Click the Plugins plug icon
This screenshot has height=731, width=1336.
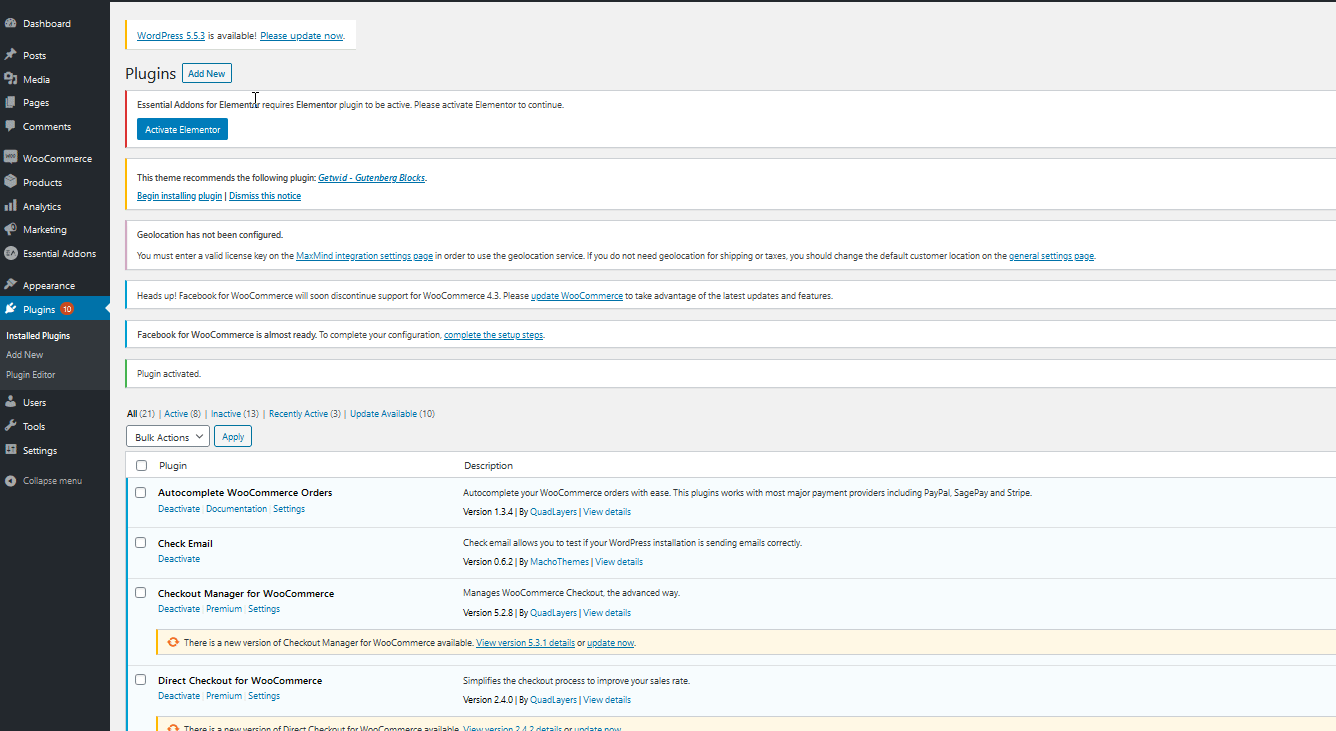click(x=11, y=309)
